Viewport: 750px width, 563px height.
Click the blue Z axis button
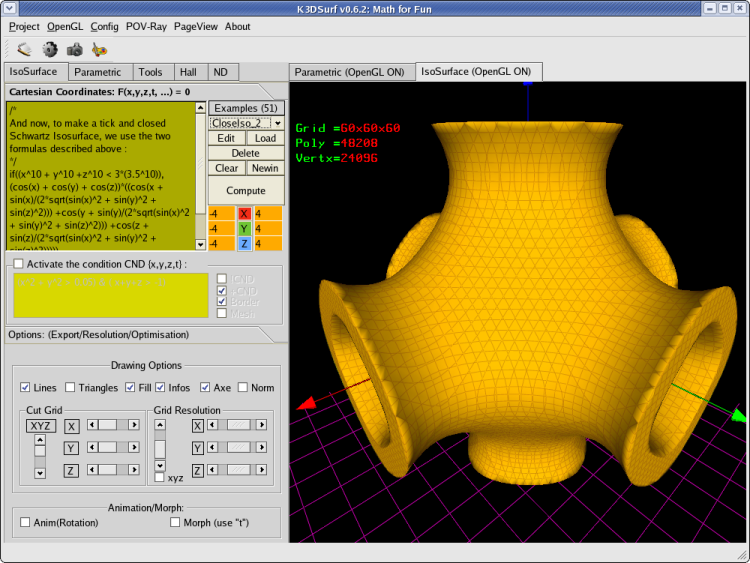click(245, 244)
